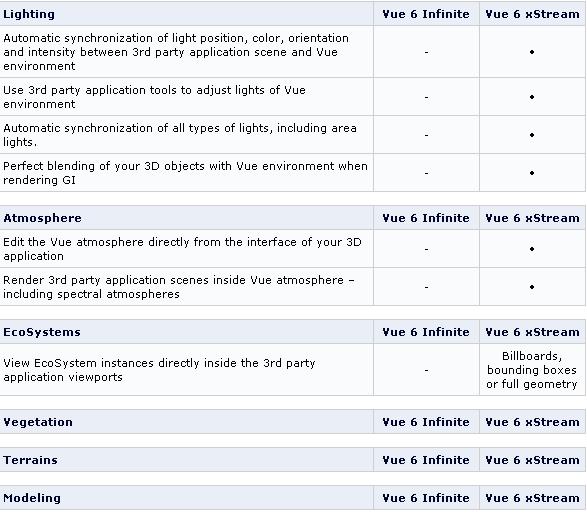Click 'Render 3rd party application scenes' row text
Viewport: 587px width, 513px height.
[179, 287]
